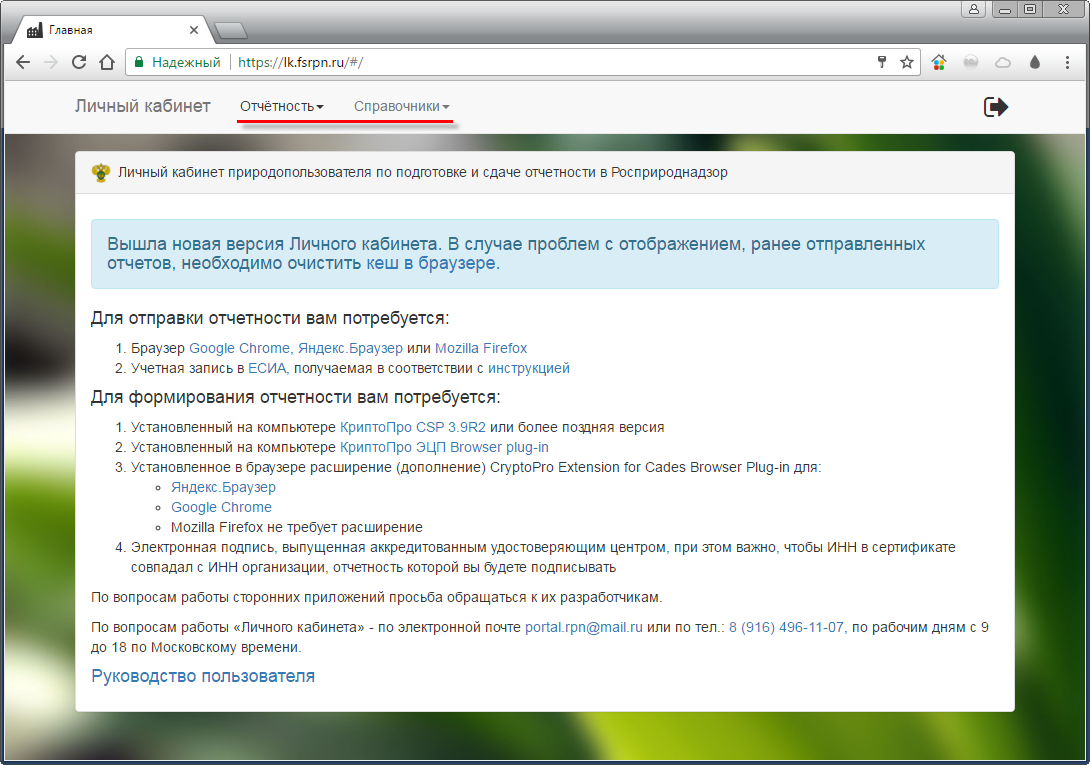1090x765 pixels.
Task: Bookmark this page with star icon
Action: click(906, 62)
